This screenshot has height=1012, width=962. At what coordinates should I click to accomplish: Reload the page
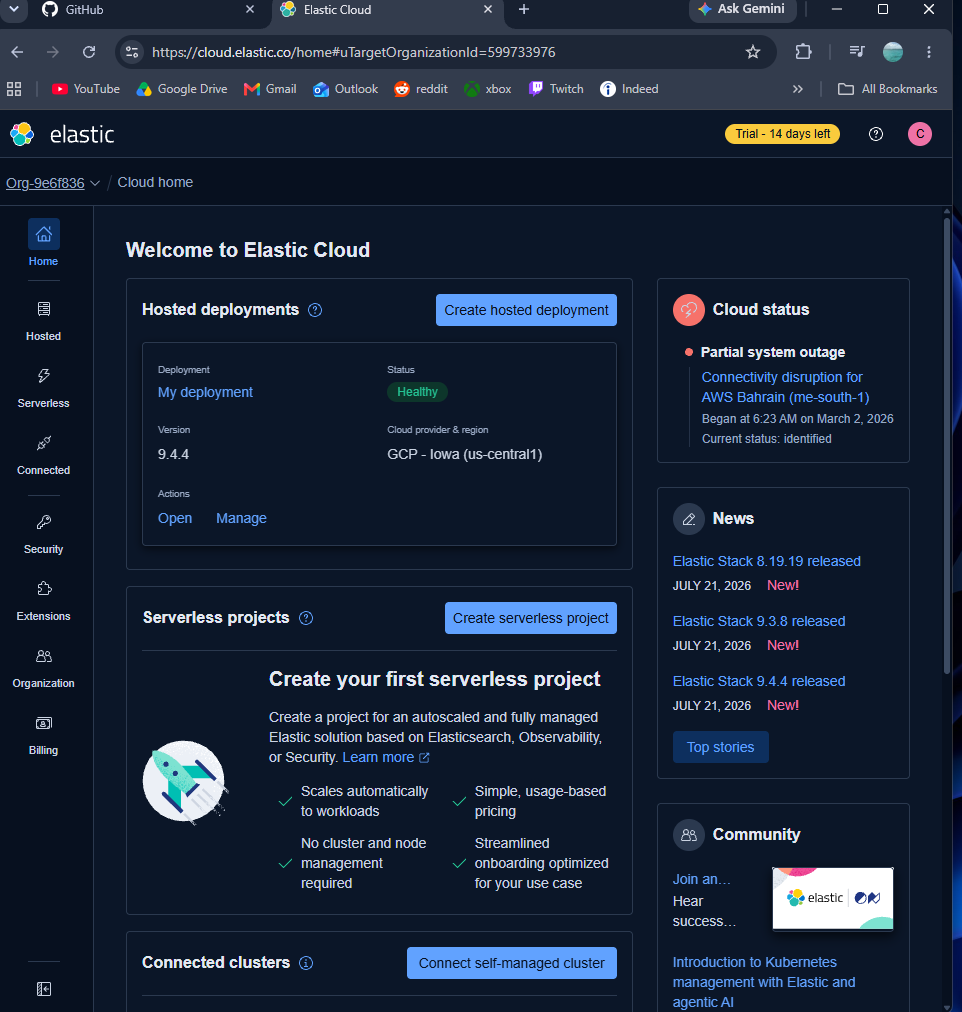tap(89, 52)
